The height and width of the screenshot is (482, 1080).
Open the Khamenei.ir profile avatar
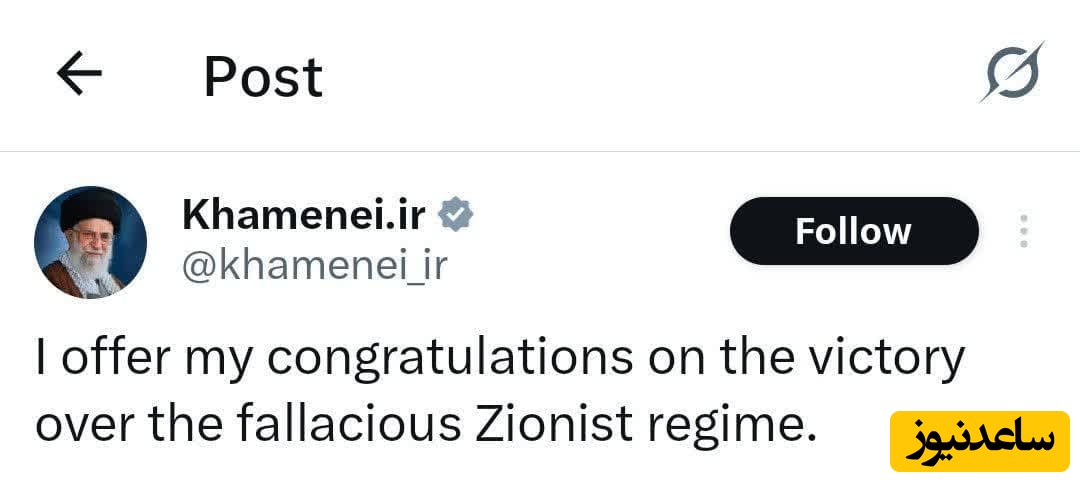91,241
